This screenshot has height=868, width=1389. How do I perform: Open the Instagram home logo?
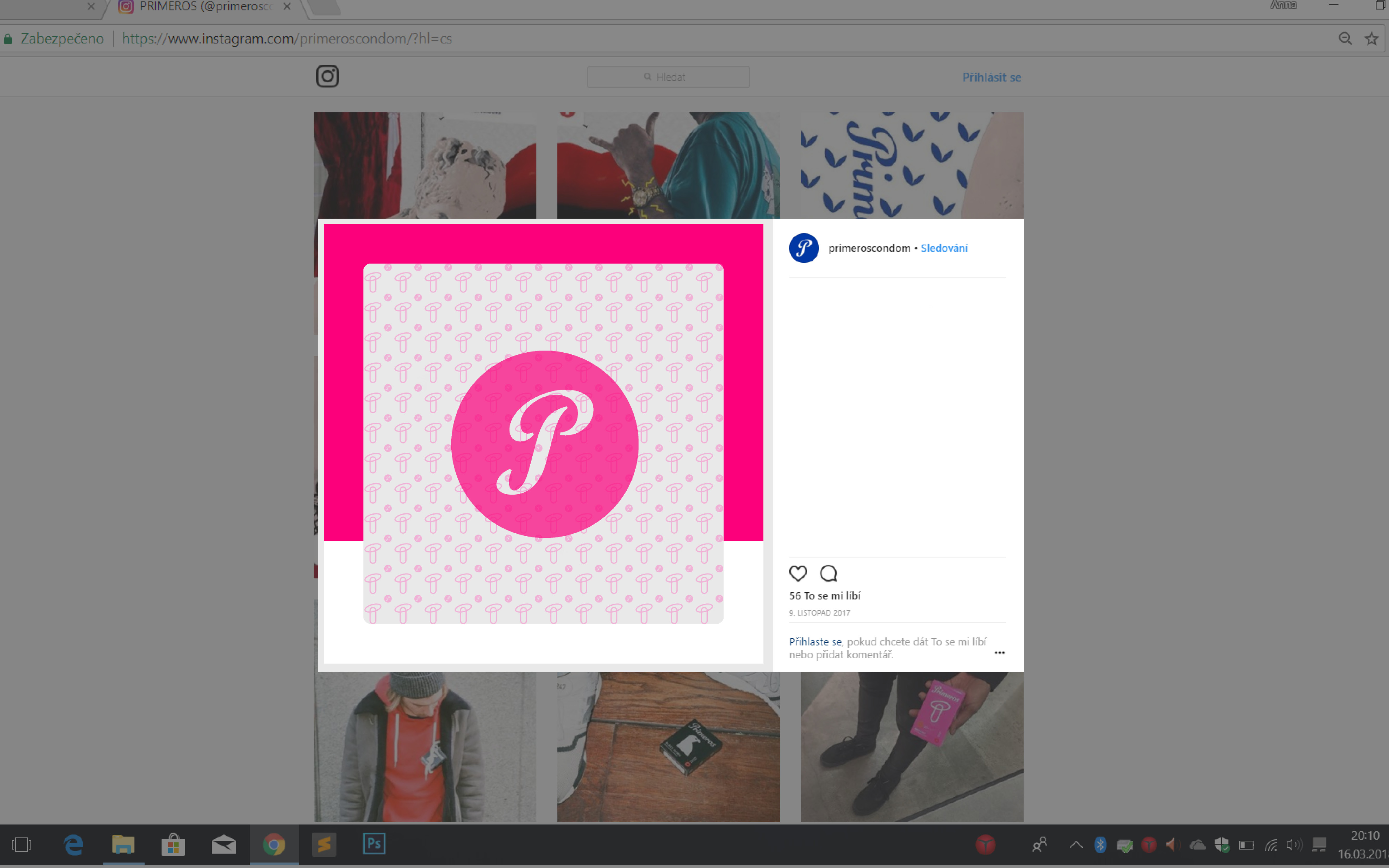tap(327, 76)
